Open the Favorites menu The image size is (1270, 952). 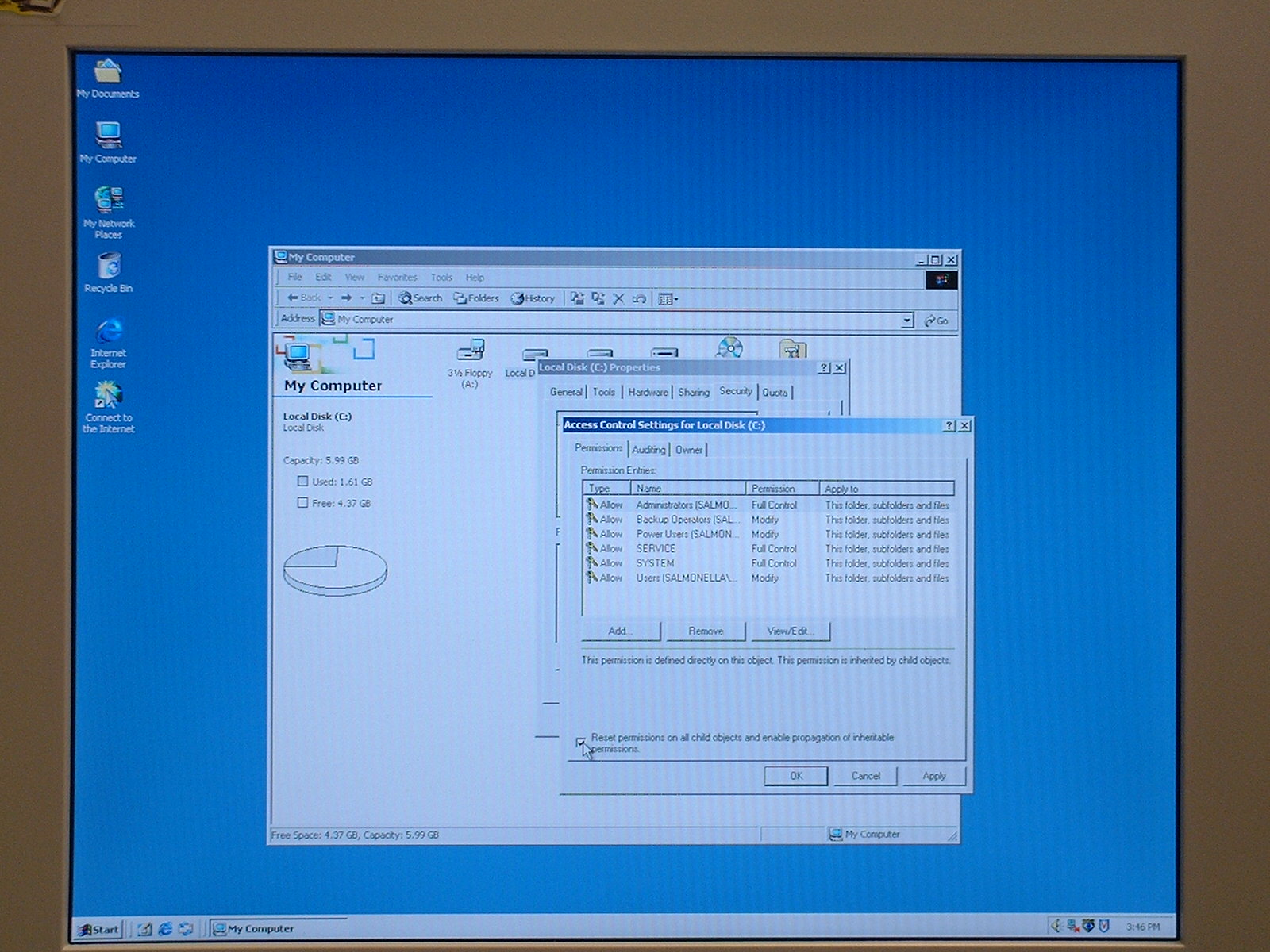[x=397, y=278]
